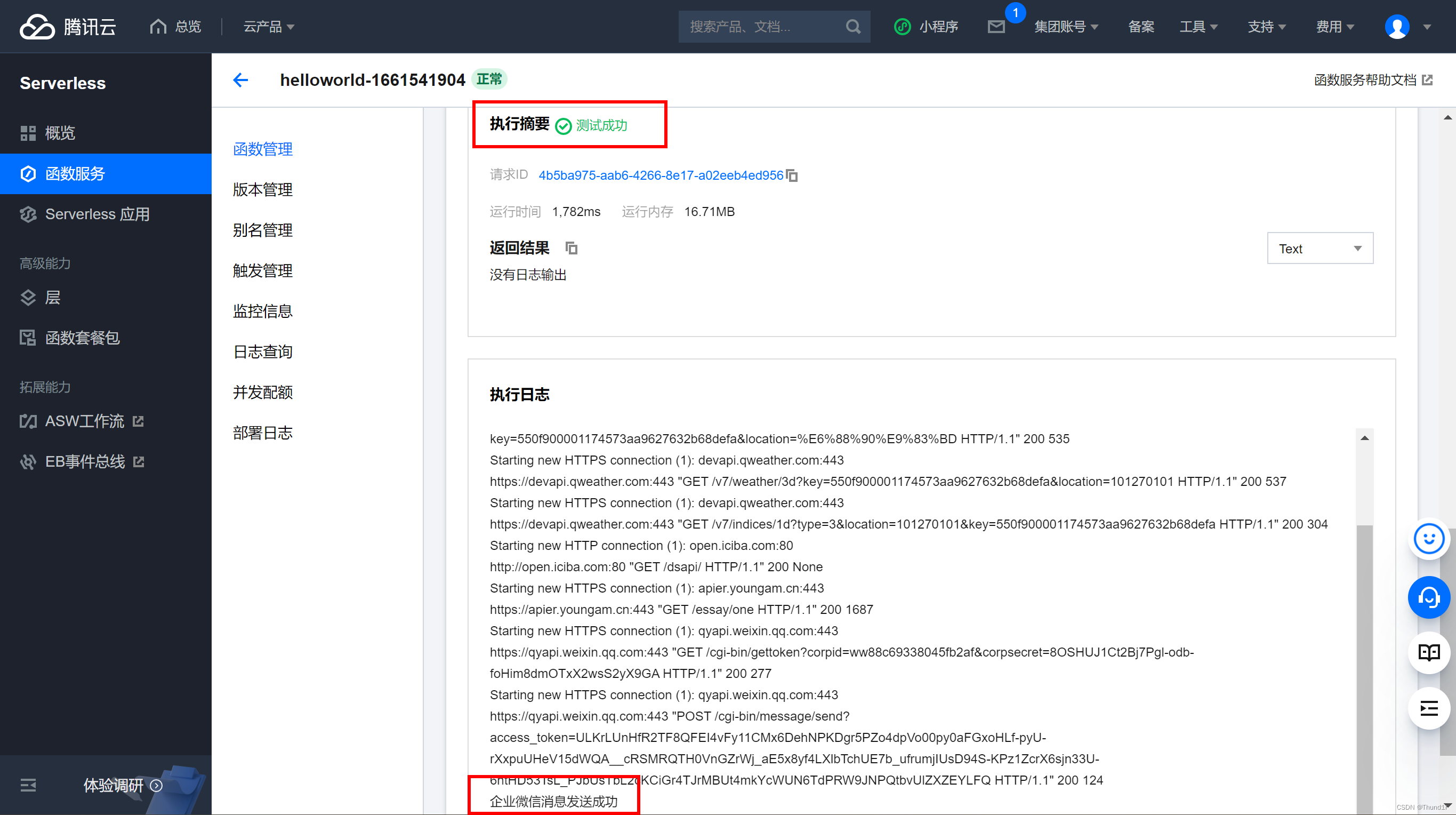Click the Serverless 应用 cube icon
This screenshot has width=1456, height=815.
(28, 214)
